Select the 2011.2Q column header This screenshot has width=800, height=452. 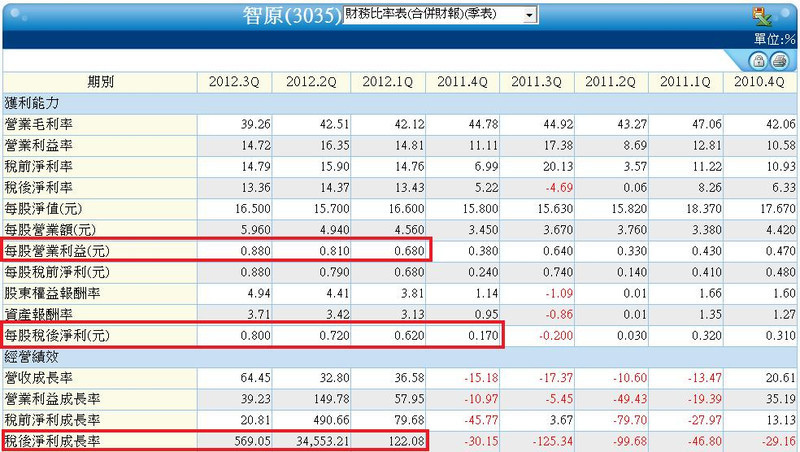pos(611,82)
